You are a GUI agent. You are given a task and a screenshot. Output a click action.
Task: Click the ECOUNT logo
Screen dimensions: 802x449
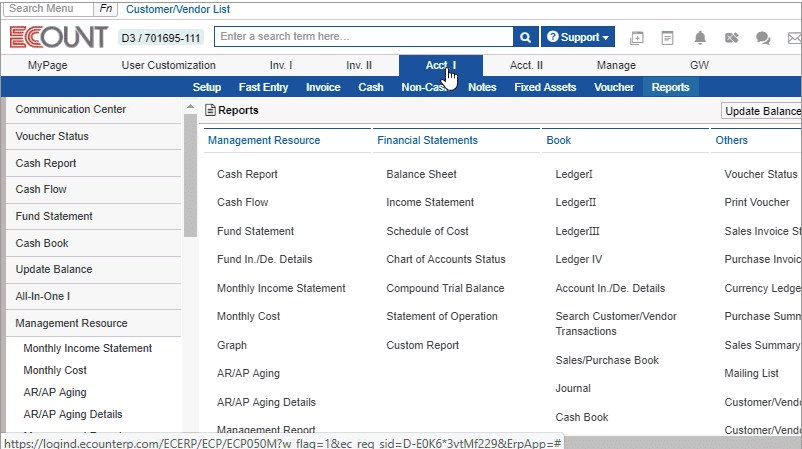[x=58, y=37]
